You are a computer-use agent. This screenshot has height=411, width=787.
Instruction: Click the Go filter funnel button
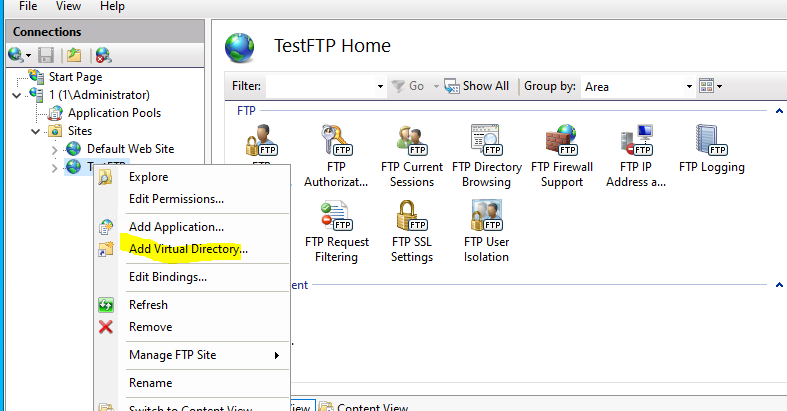[408, 86]
